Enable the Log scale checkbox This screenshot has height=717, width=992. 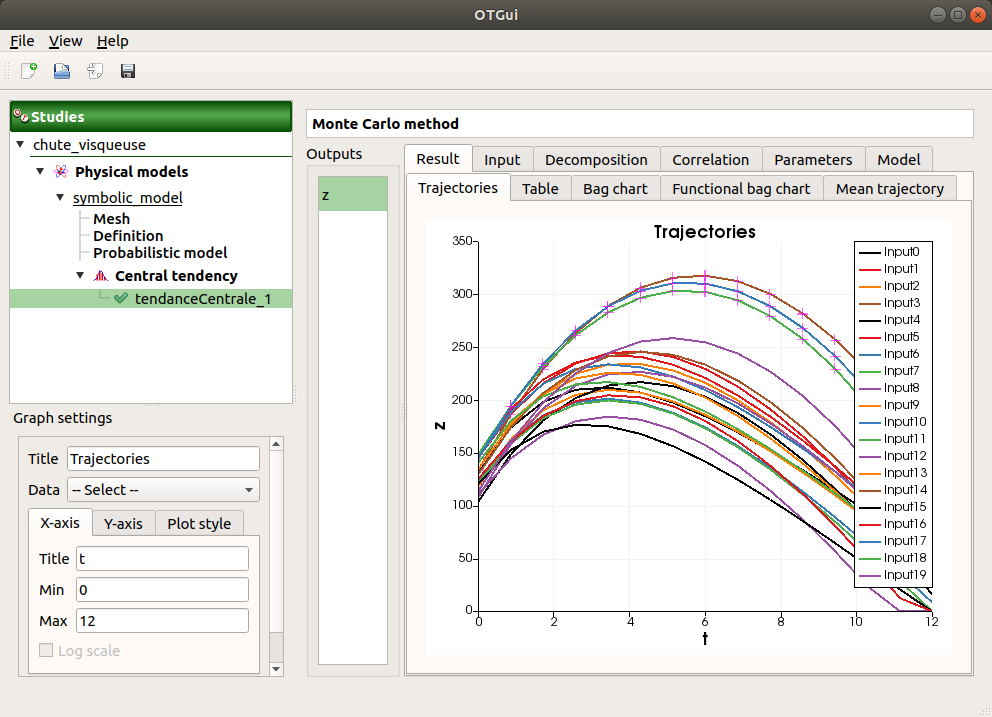[x=45, y=650]
